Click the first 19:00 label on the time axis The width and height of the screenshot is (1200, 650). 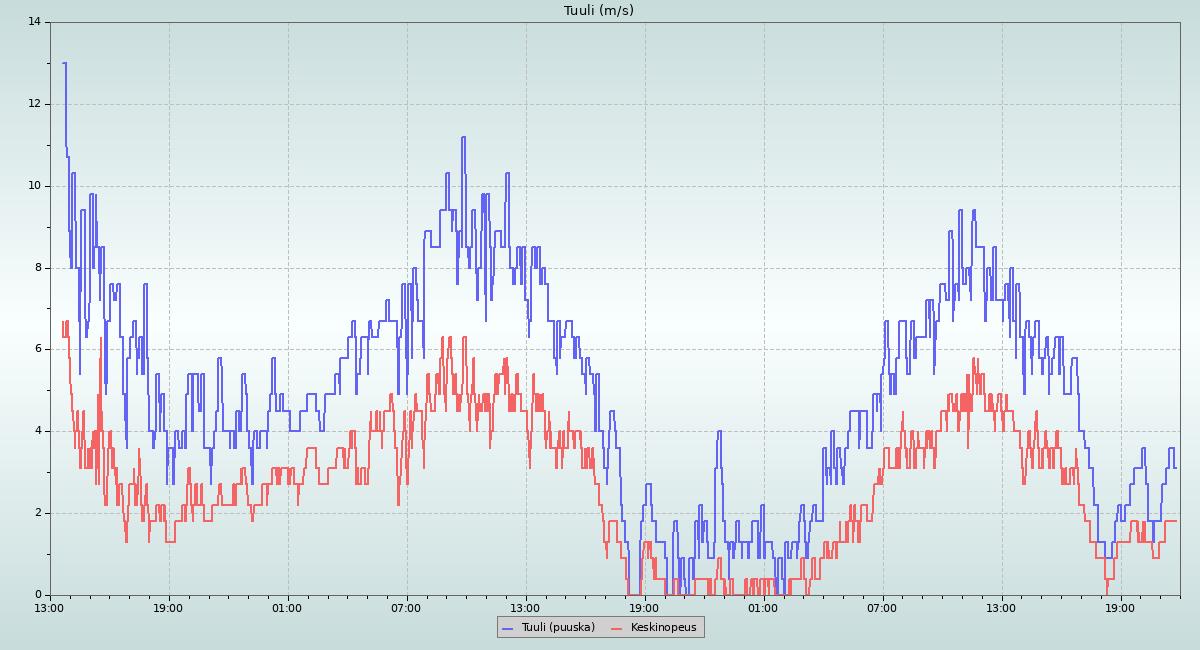(x=169, y=607)
